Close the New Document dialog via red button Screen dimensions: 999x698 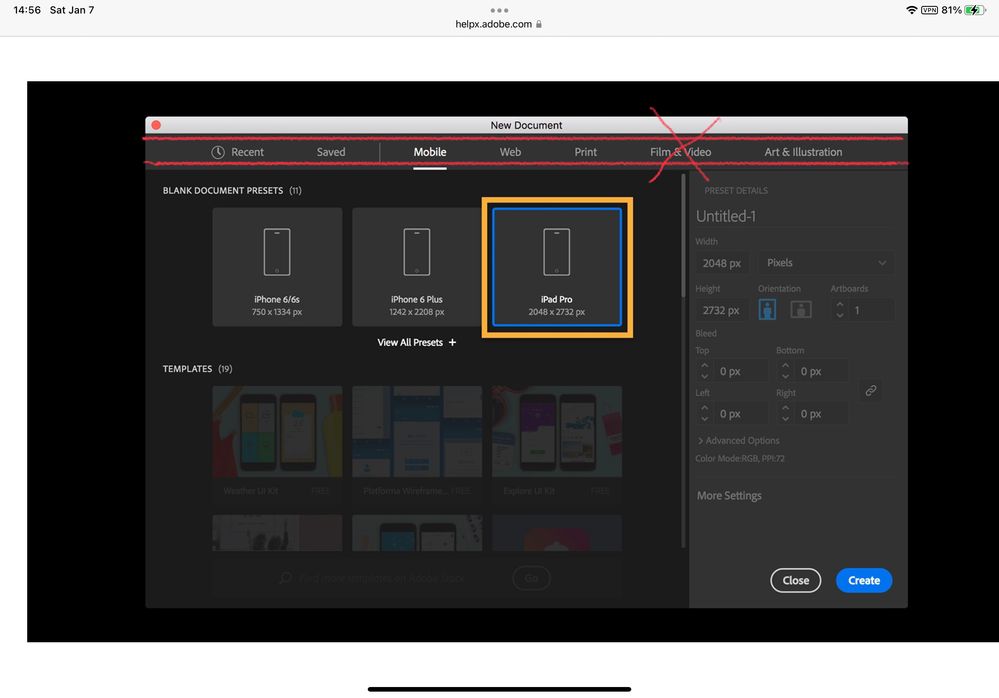[x=156, y=125]
